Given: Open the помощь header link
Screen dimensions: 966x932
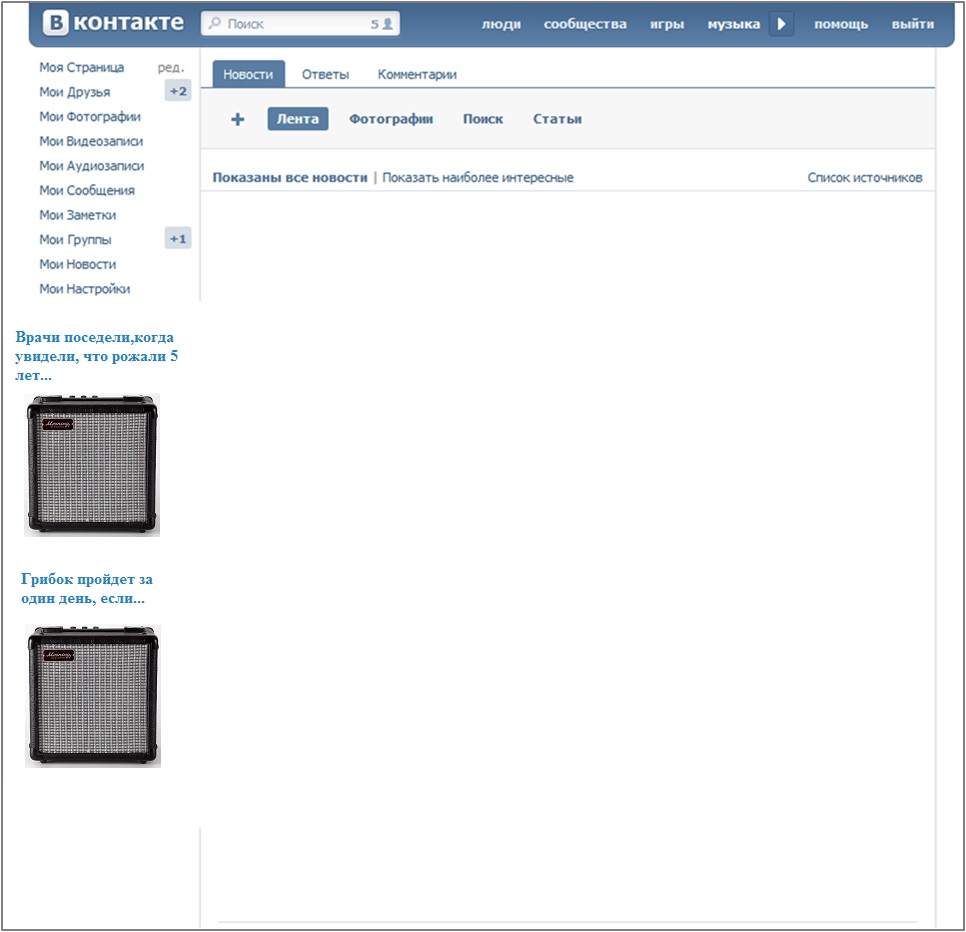Looking at the screenshot, I should 841,24.
